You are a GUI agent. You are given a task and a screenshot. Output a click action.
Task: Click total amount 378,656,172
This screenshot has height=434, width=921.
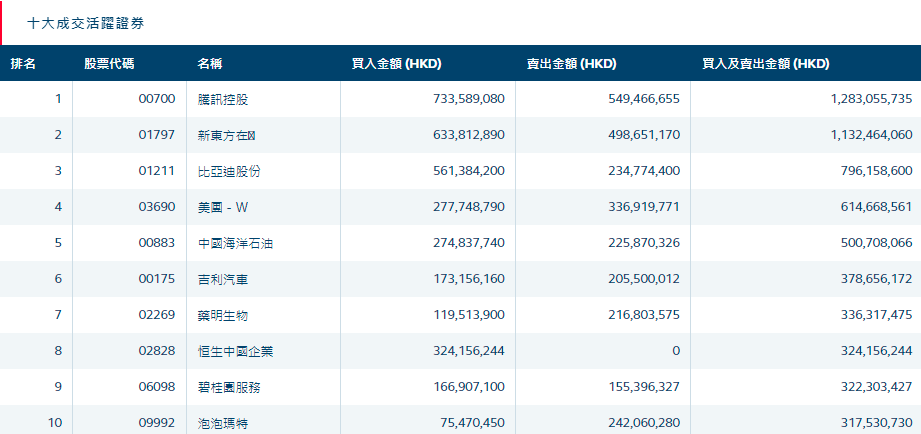tap(877, 278)
